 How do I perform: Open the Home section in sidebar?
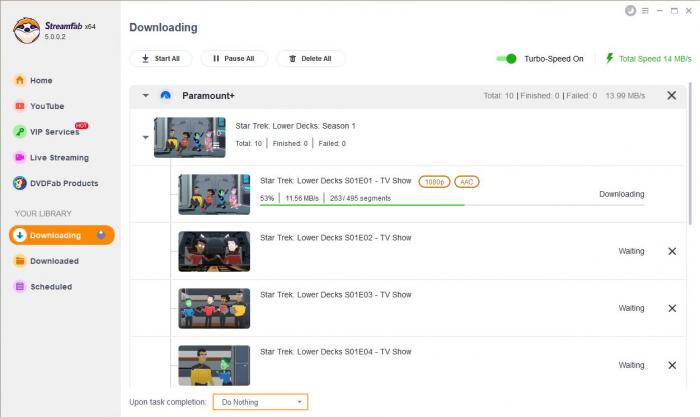click(40, 80)
